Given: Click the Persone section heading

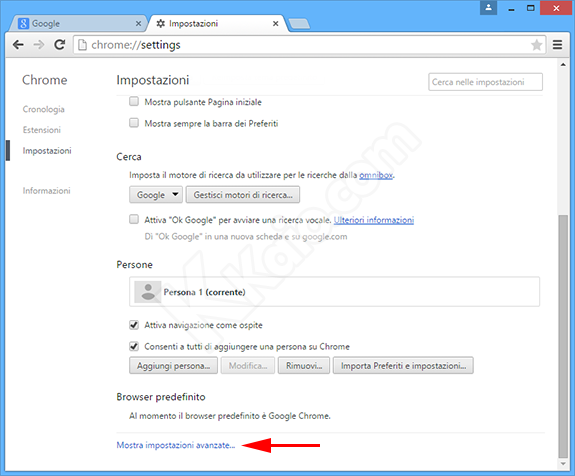Looking at the screenshot, I should tap(134, 265).
